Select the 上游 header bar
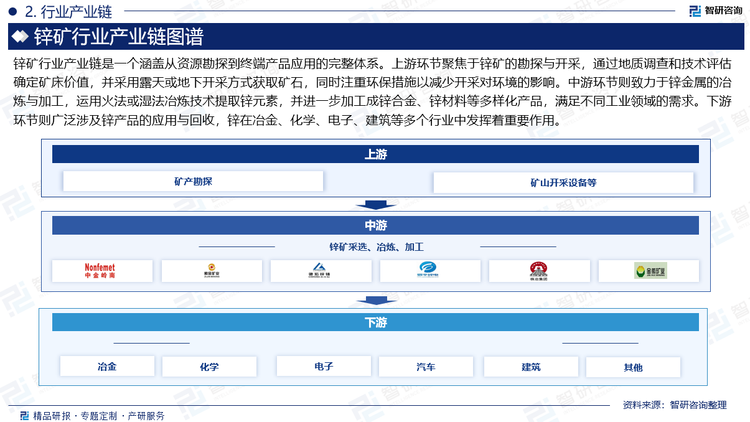Image resolution: width=750 pixels, height=422 pixels. pos(375,154)
